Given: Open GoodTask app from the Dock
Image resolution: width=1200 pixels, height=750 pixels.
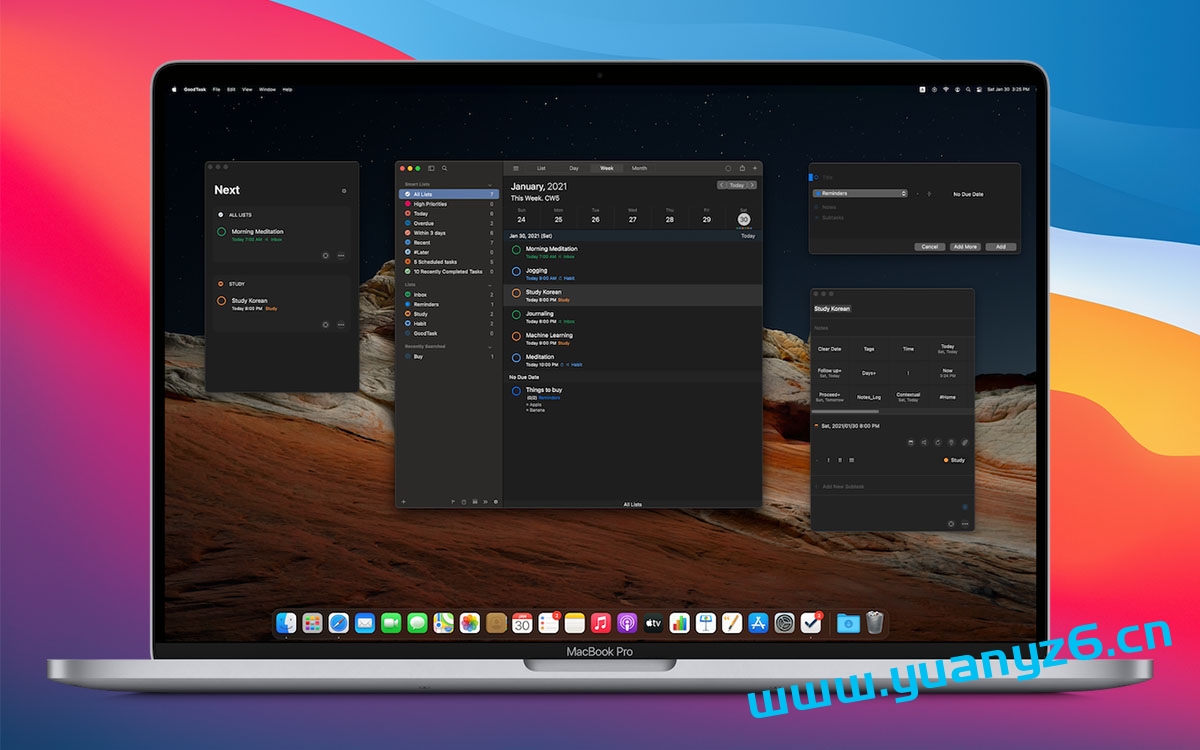Looking at the screenshot, I should (x=811, y=623).
